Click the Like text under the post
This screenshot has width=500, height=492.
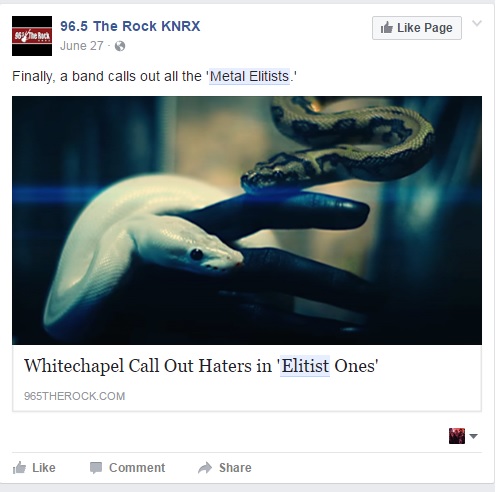(44, 468)
